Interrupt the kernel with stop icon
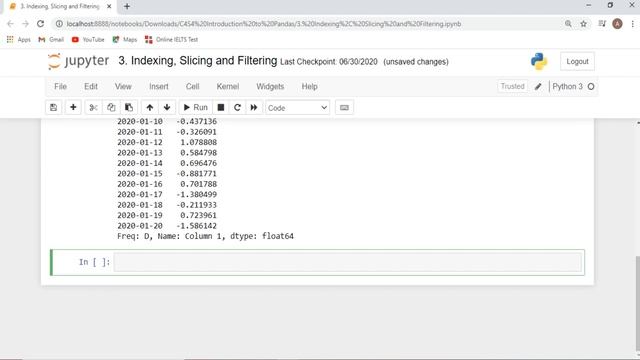Viewport: 640px width, 360px height. [221, 108]
